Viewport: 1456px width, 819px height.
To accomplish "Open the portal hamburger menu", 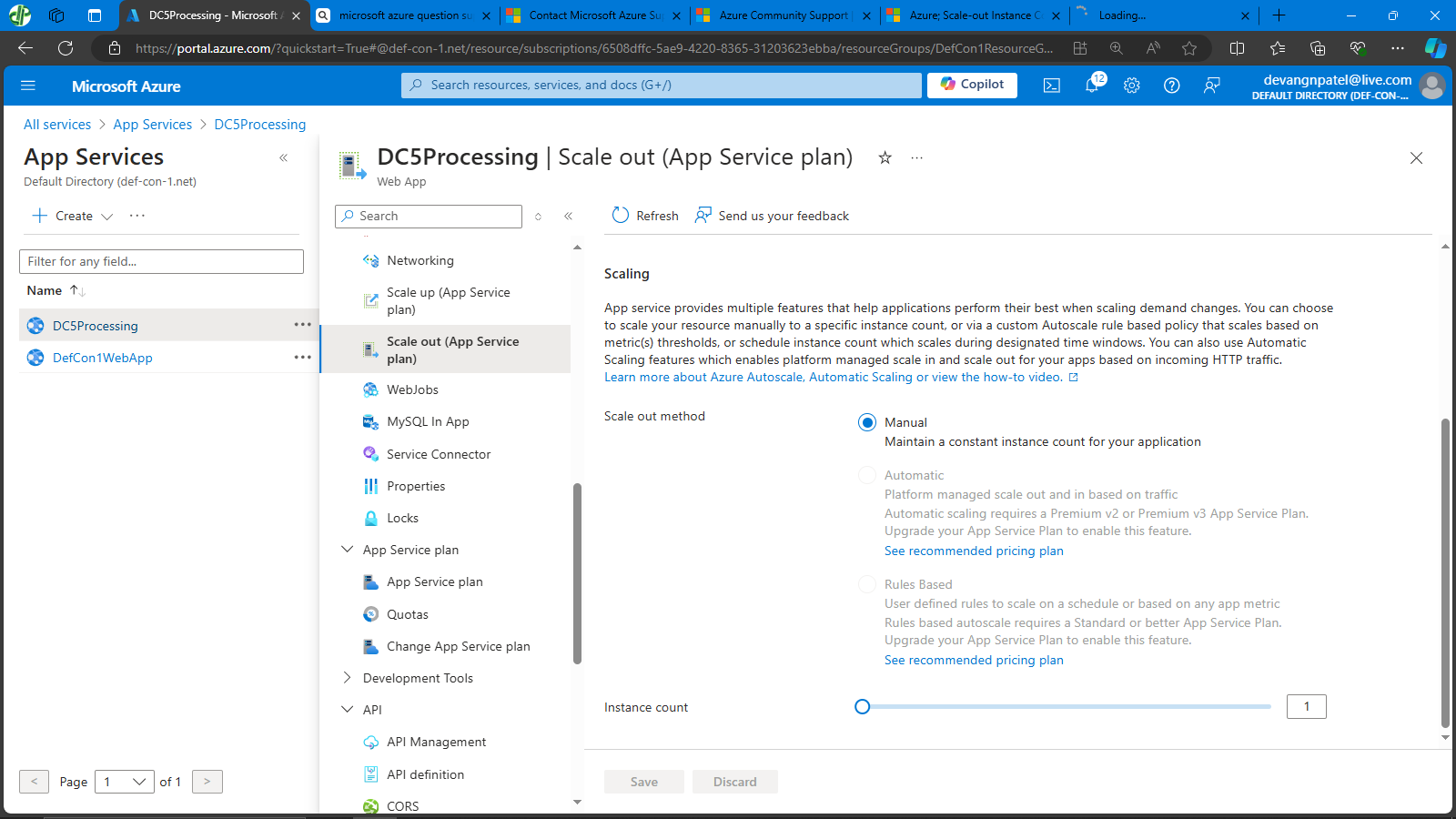I will click(x=28, y=85).
